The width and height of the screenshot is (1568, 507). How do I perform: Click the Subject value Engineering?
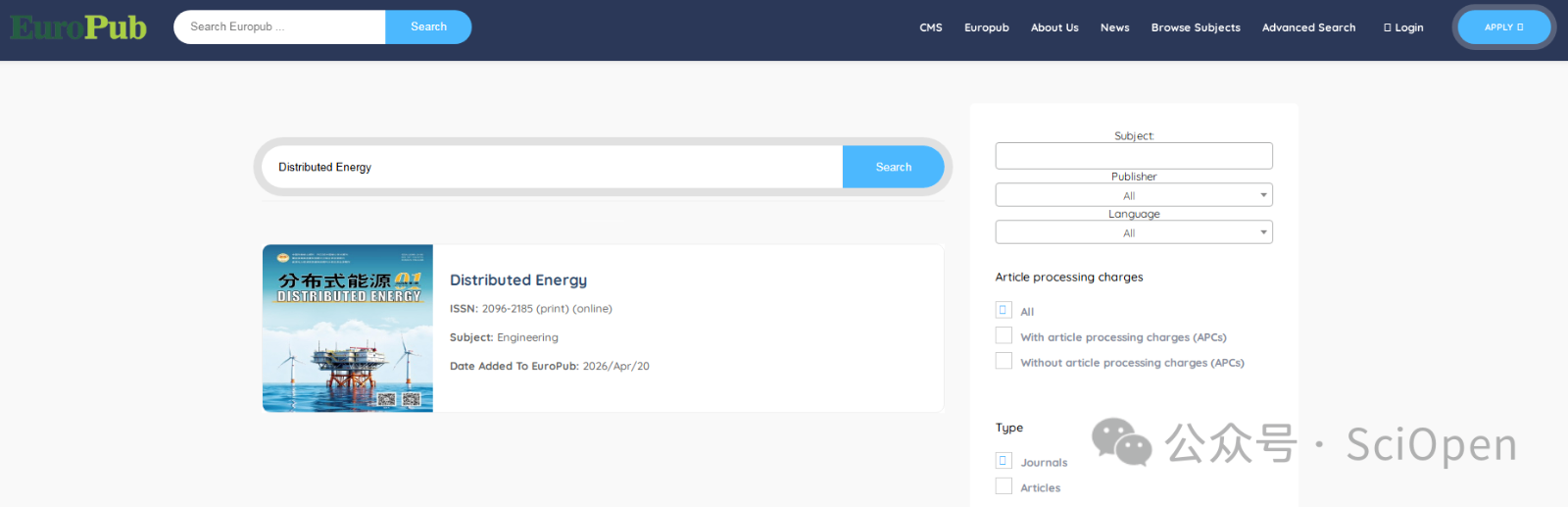click(527, 337)
